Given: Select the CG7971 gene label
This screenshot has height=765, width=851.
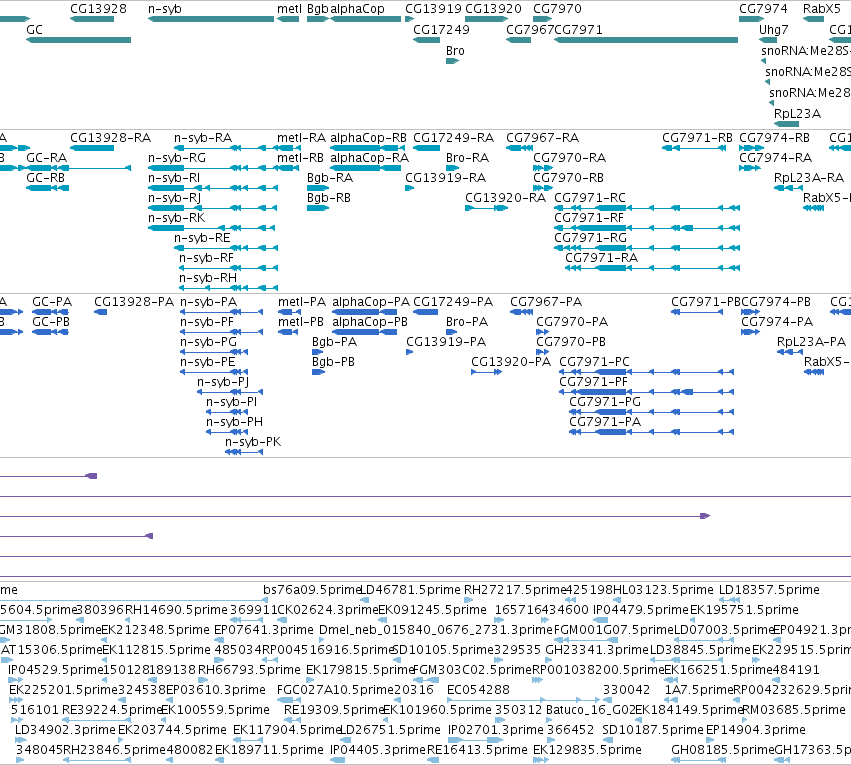Looking at the screenshot, I should pos(579,30).
